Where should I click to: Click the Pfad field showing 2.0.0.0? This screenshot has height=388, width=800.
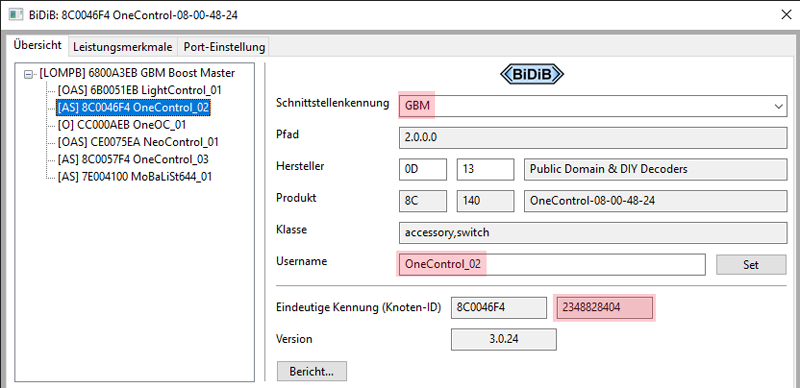592,138
